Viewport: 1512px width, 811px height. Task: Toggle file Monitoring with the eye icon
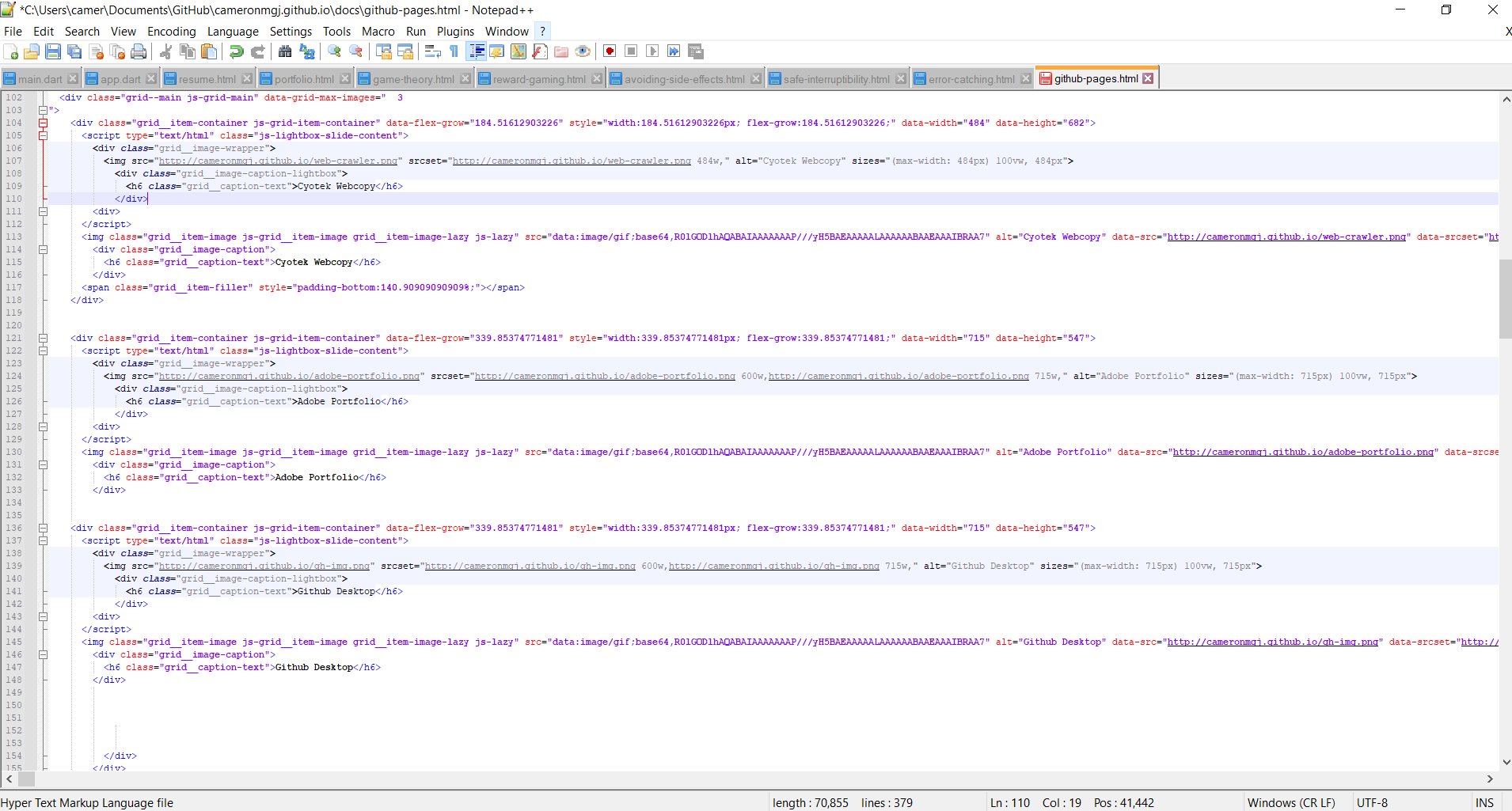click(583, 51)
